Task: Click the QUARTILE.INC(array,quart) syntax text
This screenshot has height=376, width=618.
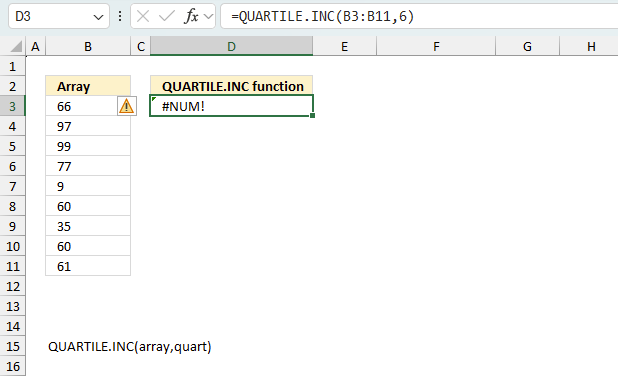Action: tap(130, 346)
